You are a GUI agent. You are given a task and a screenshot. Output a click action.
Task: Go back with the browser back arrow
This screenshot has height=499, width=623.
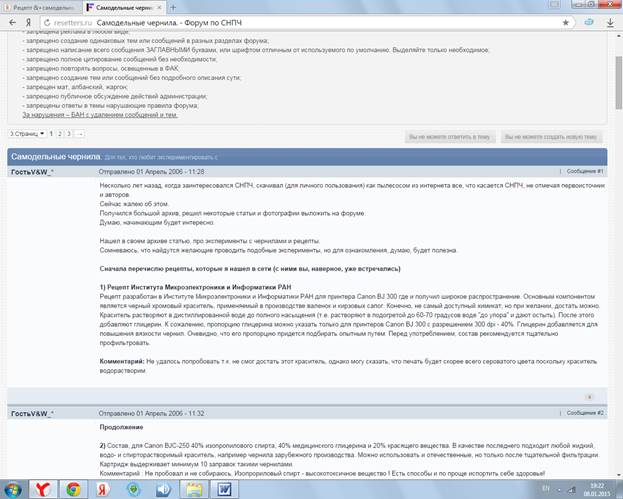[12, 23]
